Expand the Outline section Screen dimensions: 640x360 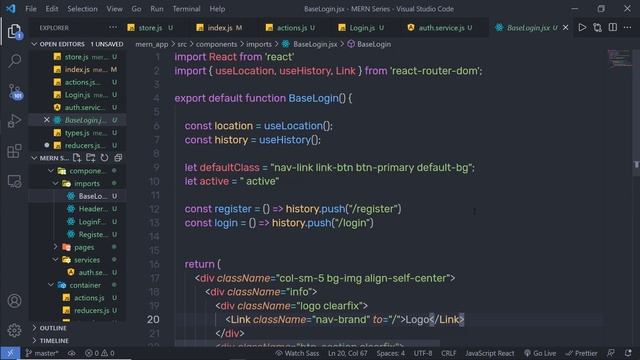tap(78, 328)
